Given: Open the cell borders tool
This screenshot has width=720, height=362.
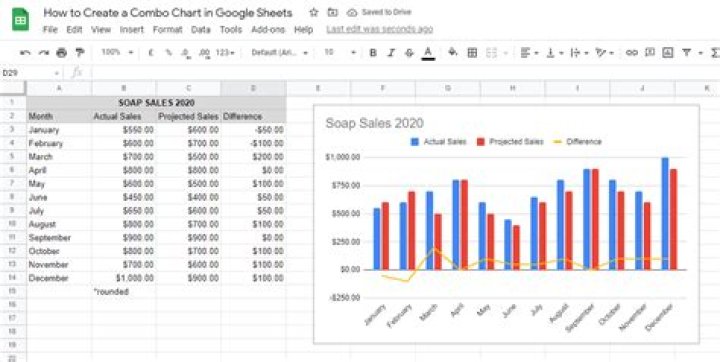Looking at the screenshot, I should pos(472,53).
